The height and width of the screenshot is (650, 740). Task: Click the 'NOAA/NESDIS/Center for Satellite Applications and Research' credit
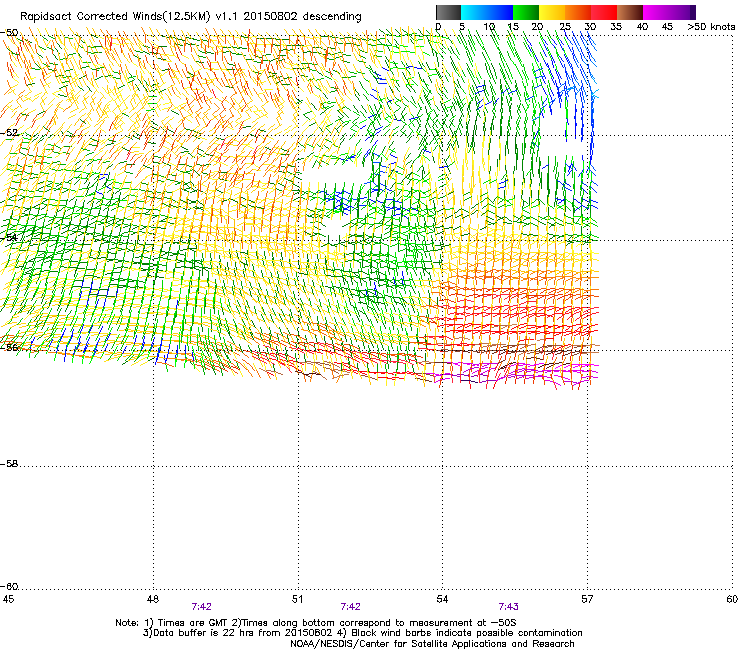(432, 644)
